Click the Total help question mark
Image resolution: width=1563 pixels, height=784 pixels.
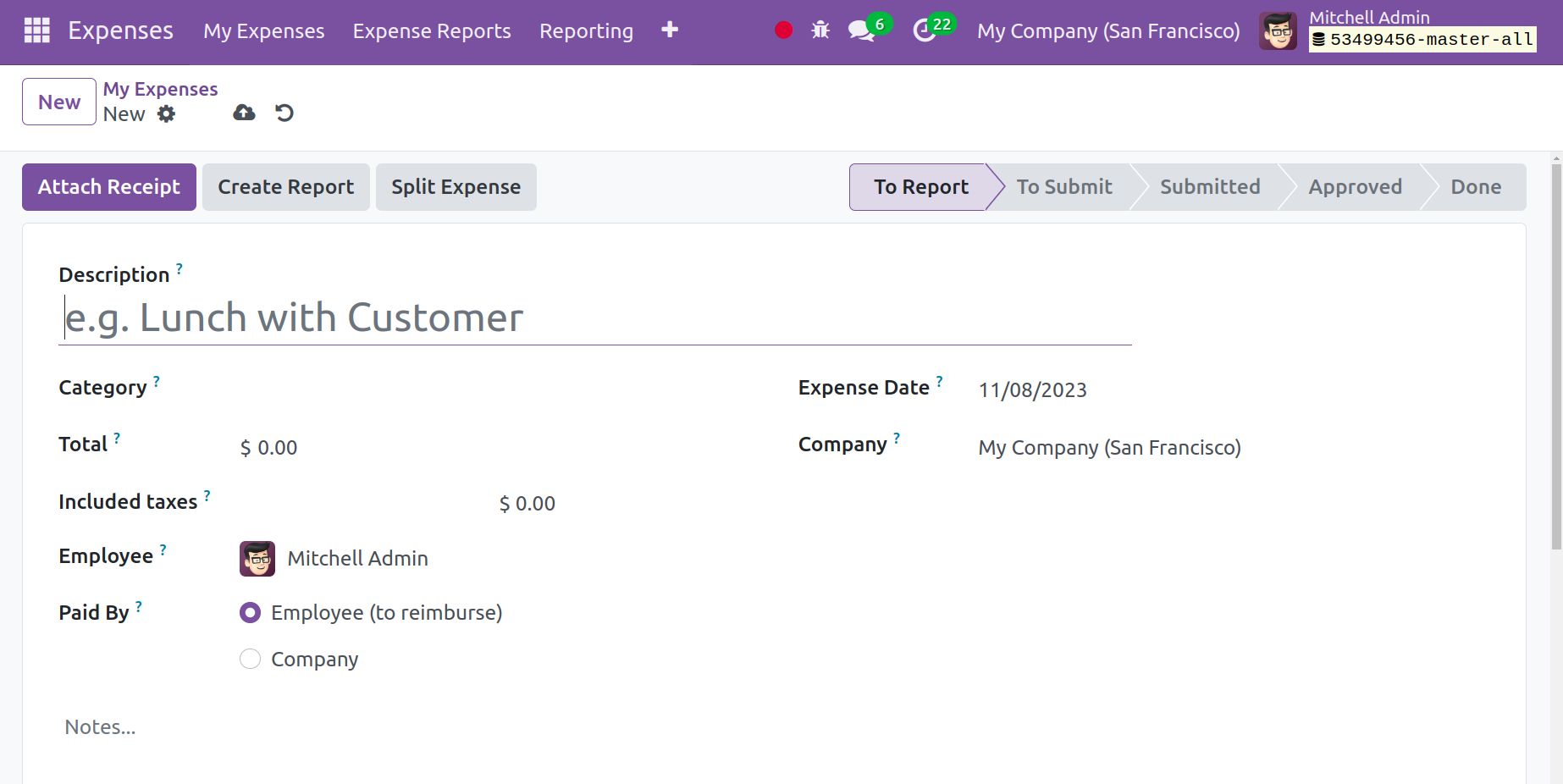117,438
